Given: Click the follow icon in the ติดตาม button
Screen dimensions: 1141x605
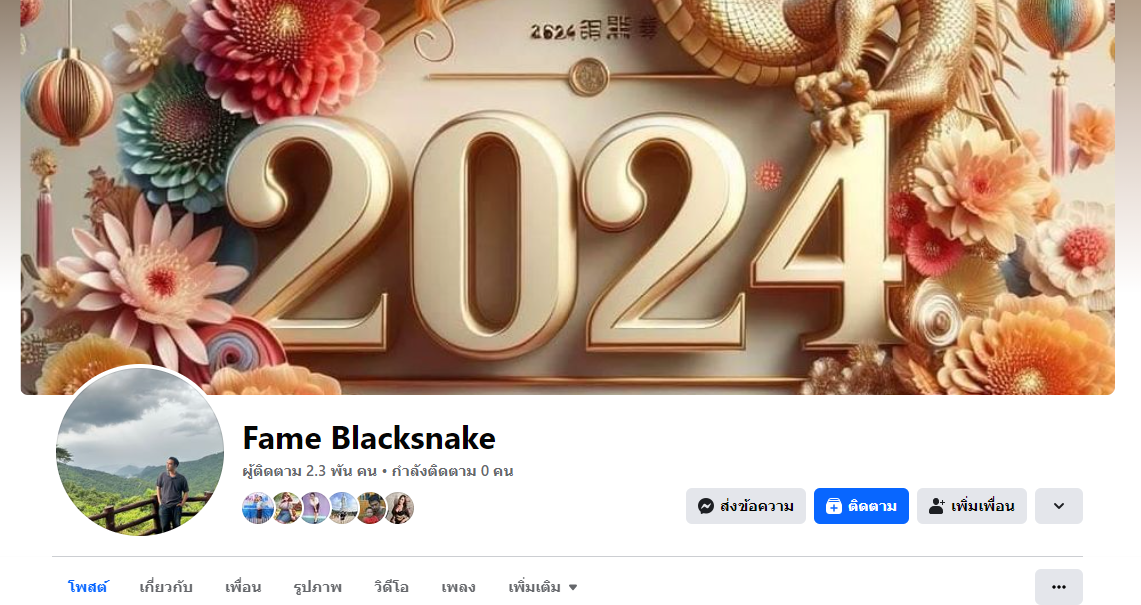Looking at the screenshot, I should 834,506.
